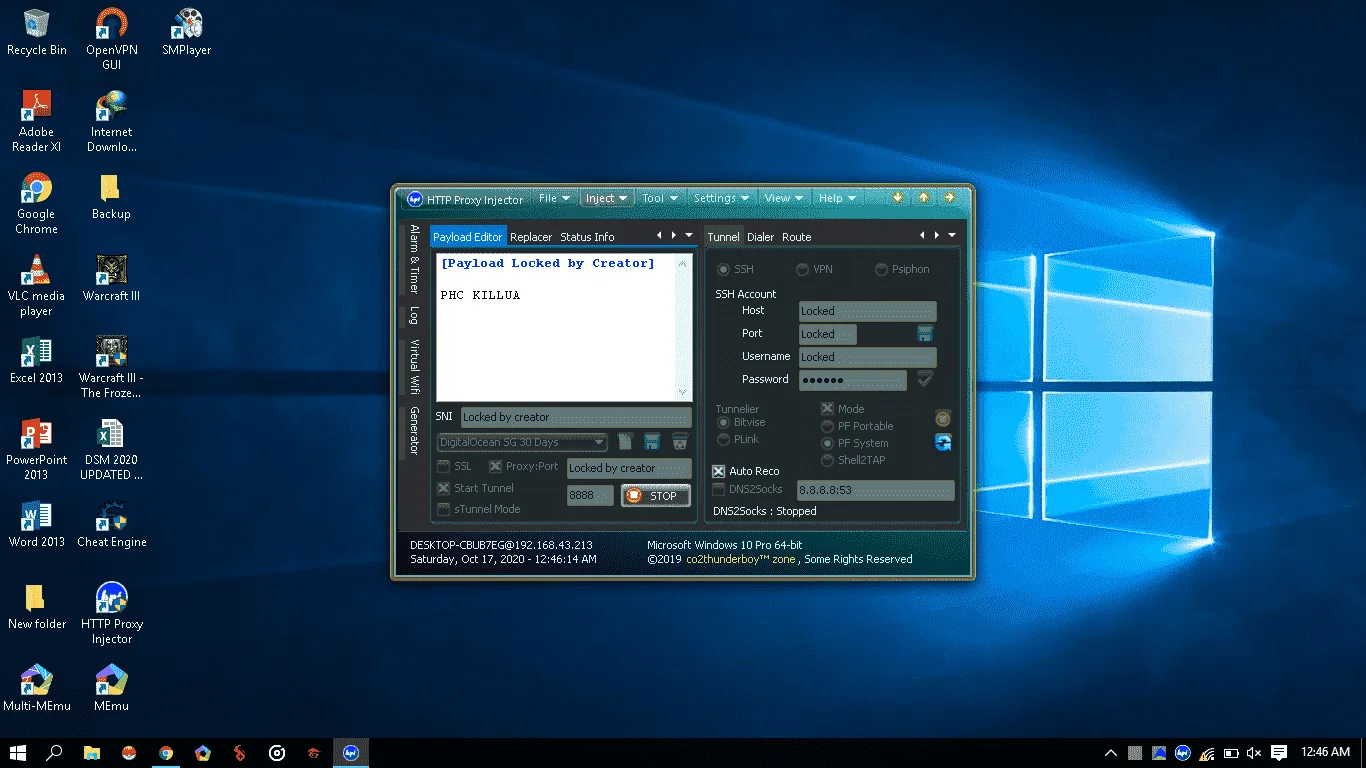The width and height of the screenshot is (1366, 768).
Task: Click Google Chrome taskbar icon
Action: (x=166, y=753)
